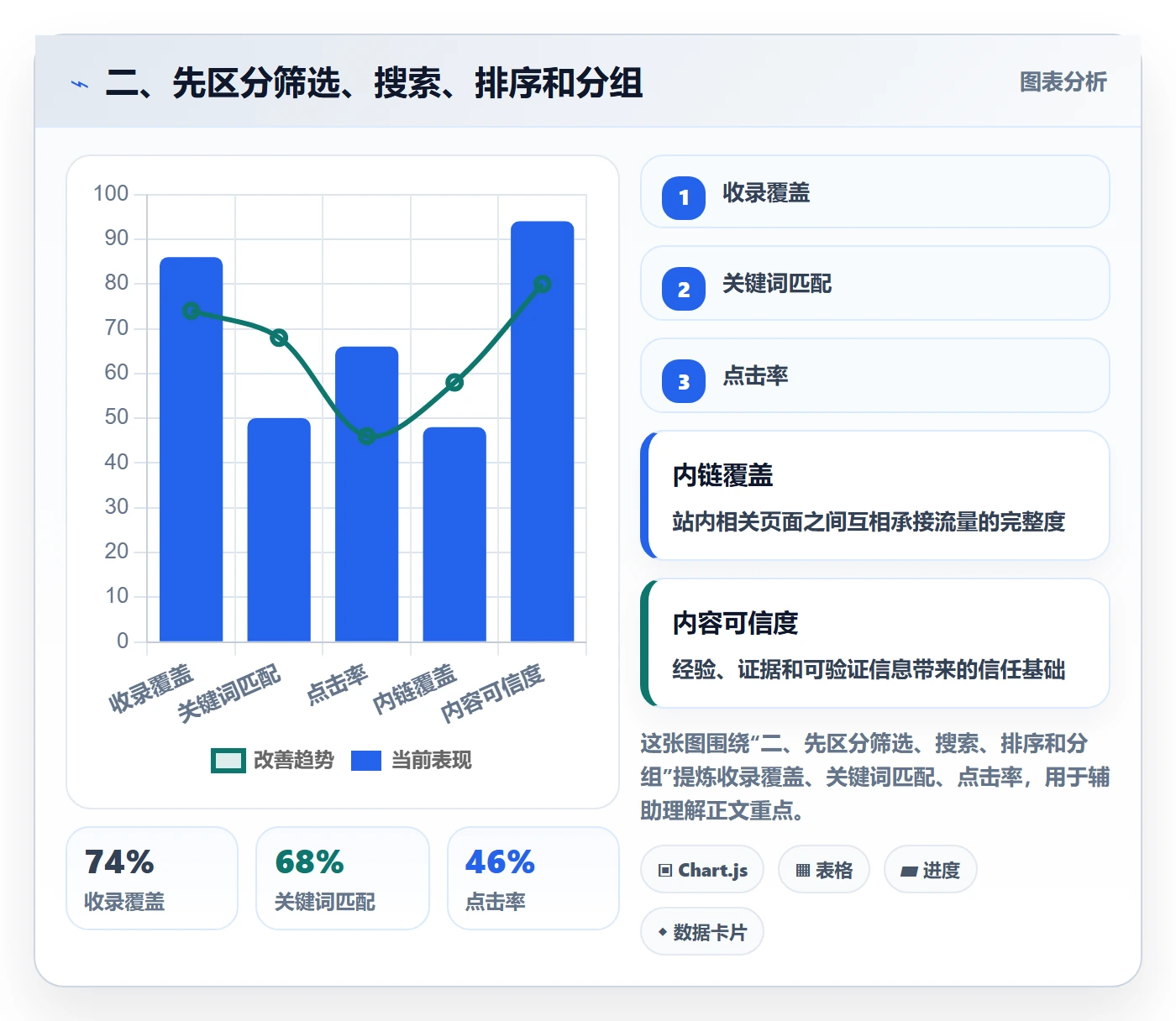The width and height of the screenshot is (1176, 1021).
Task: Click the heading 二、先区分筛选、搜索、排序和分组
Action: pyautogui.click(x=374, y=83)
